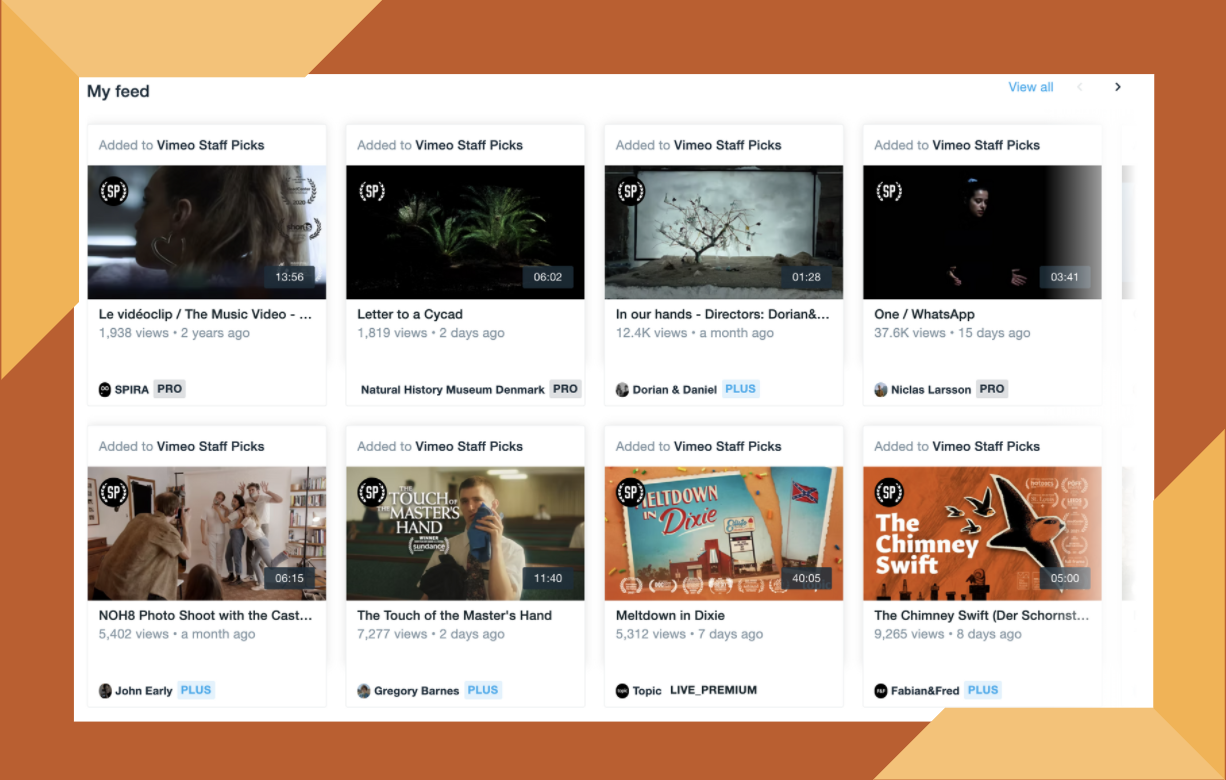Visit the Fabian&Fred profile name
This screenshot has height=780, width=1226.
(925, 691)
